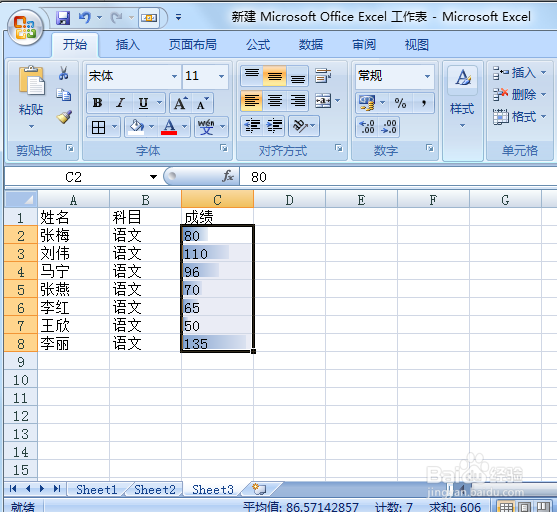The width and height of the screenshot is (557, 512).
Task: Align text right
Action: 298,101
